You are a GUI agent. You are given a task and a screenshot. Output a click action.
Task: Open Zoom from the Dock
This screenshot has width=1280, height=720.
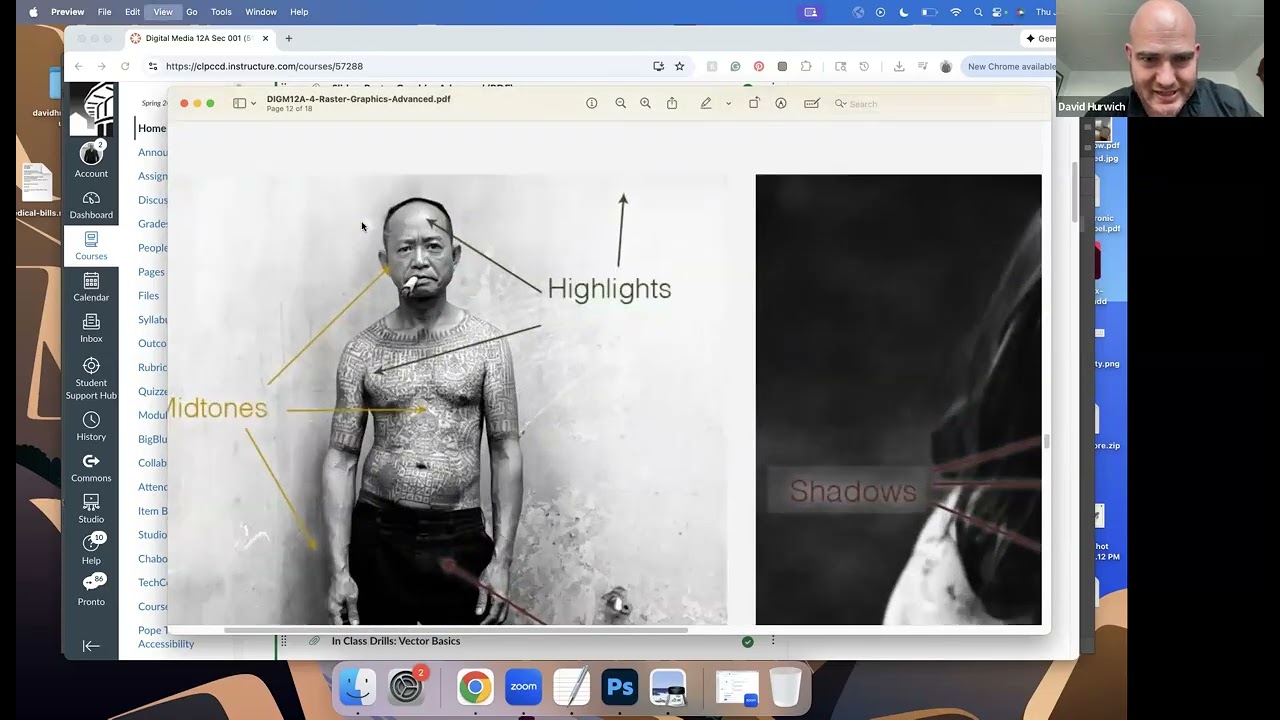point(523,688)
